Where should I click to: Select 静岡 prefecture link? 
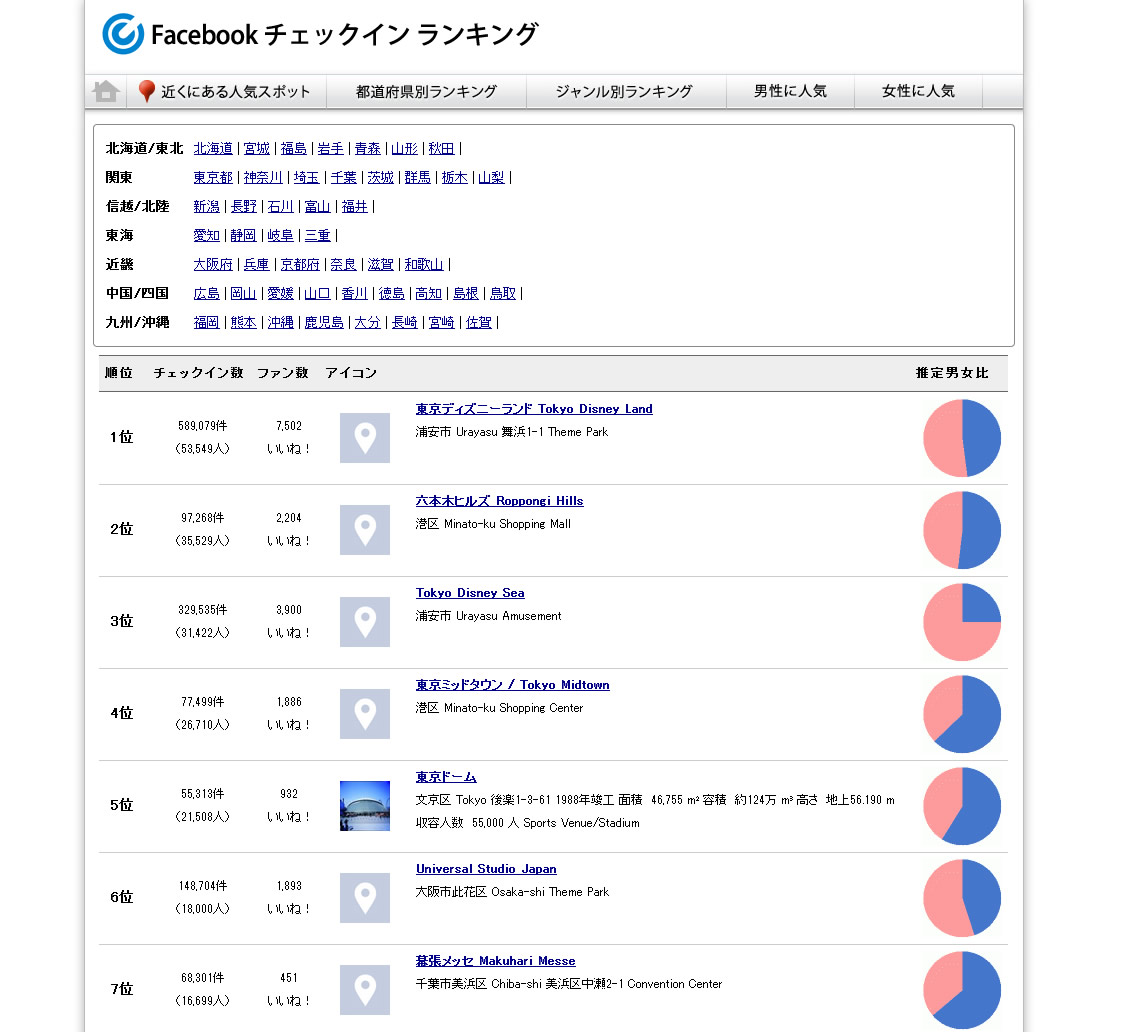[x=243, y=235]
